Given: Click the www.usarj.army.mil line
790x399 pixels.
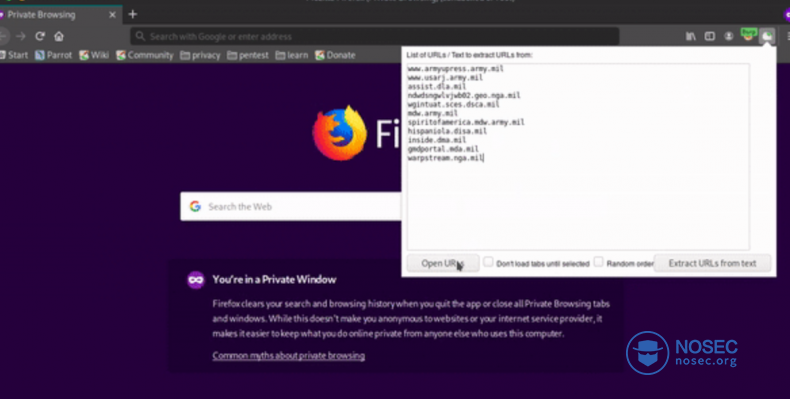Looking at the screenshot, I should click(445, 78).
